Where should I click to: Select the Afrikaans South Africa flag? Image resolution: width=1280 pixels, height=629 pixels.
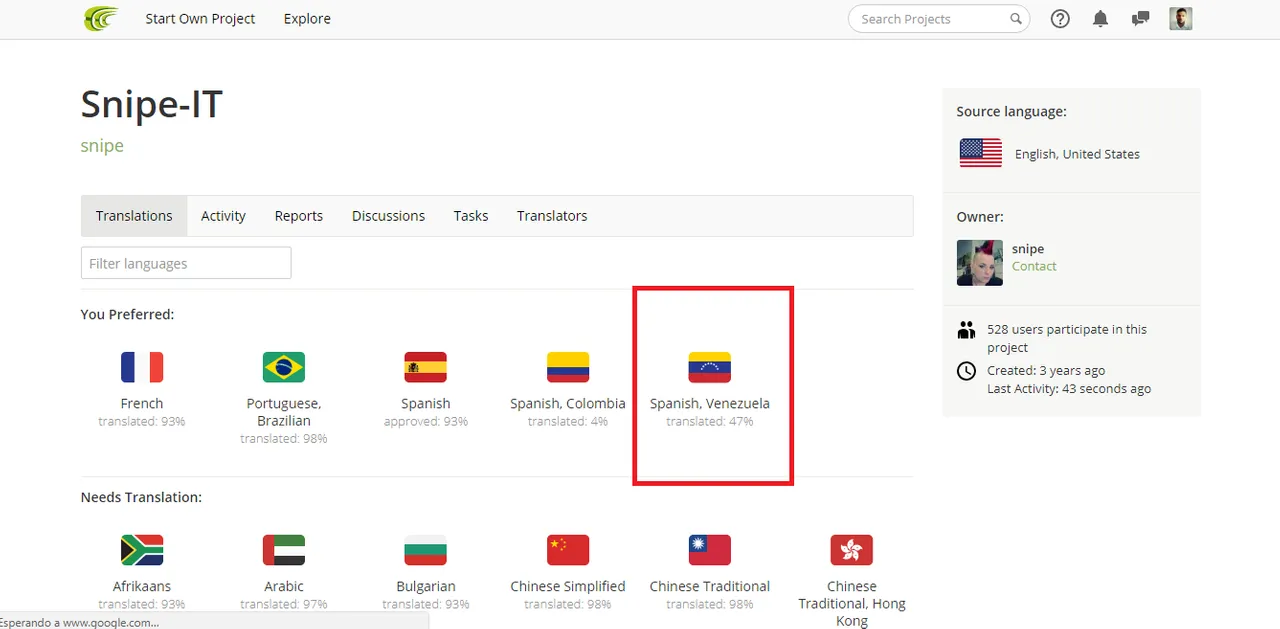click(x=142, y=550)
